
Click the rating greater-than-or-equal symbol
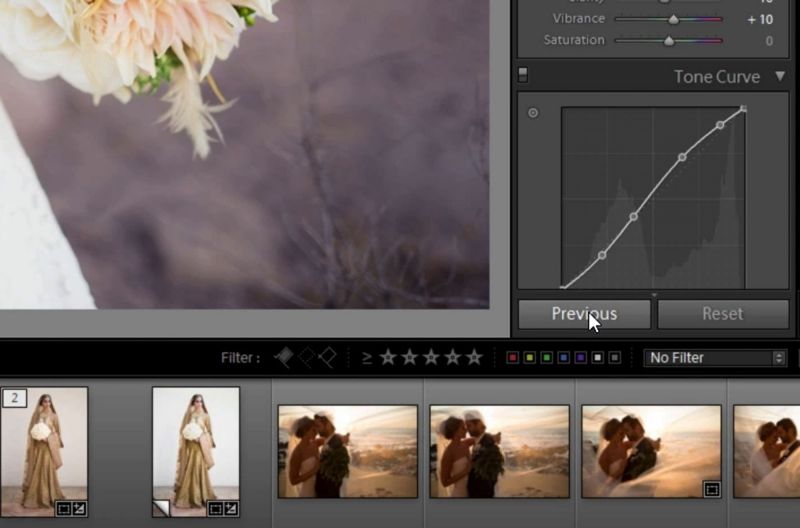[366, 358]
